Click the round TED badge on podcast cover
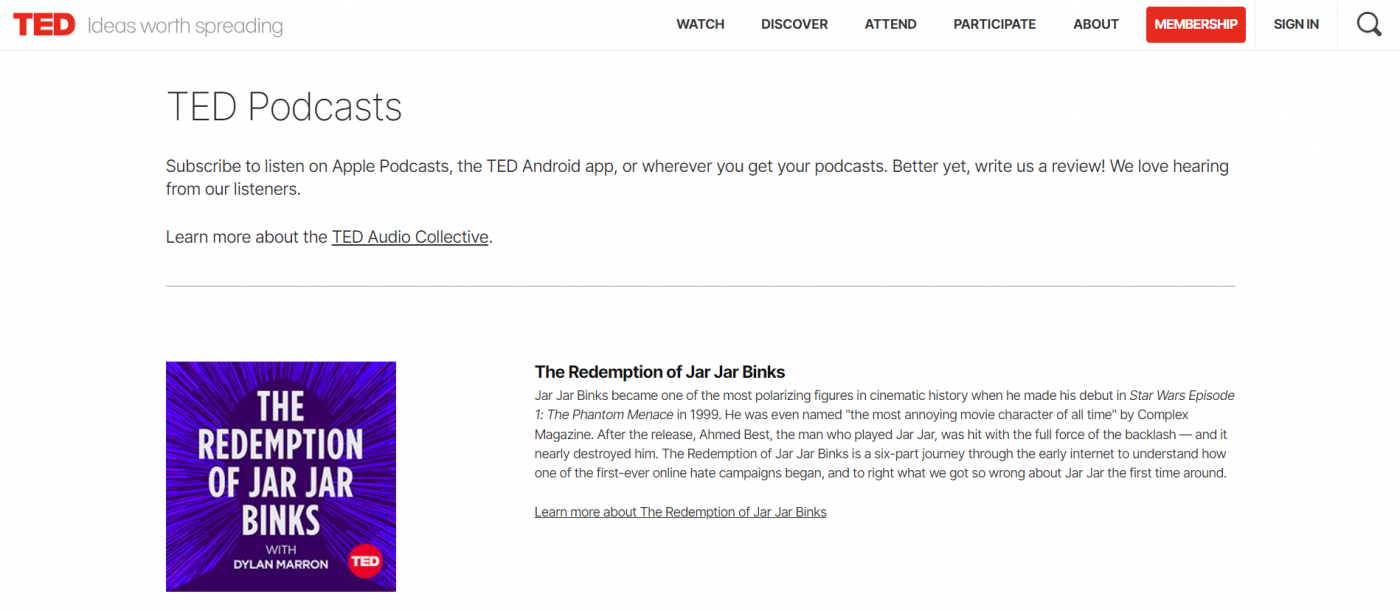The height and width of the screenshot is (611, 1400). click(x=365, y=561)
